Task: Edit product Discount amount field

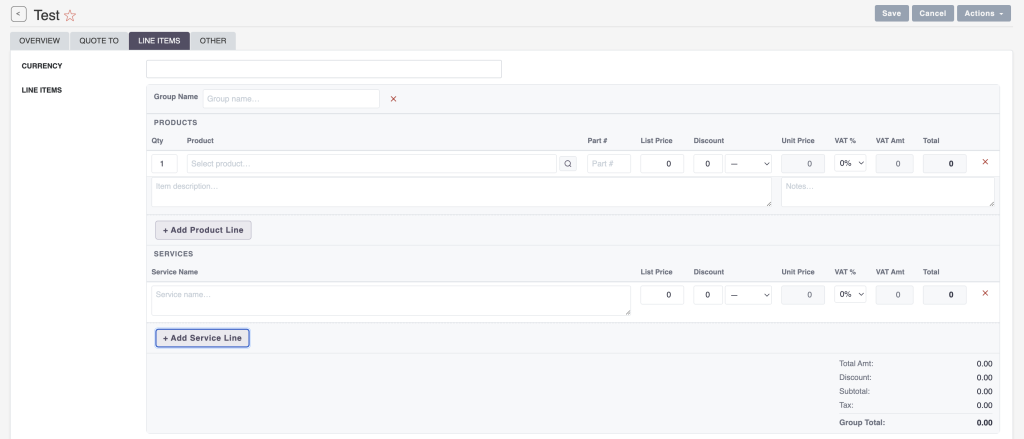Action: (x=708, y=164)
